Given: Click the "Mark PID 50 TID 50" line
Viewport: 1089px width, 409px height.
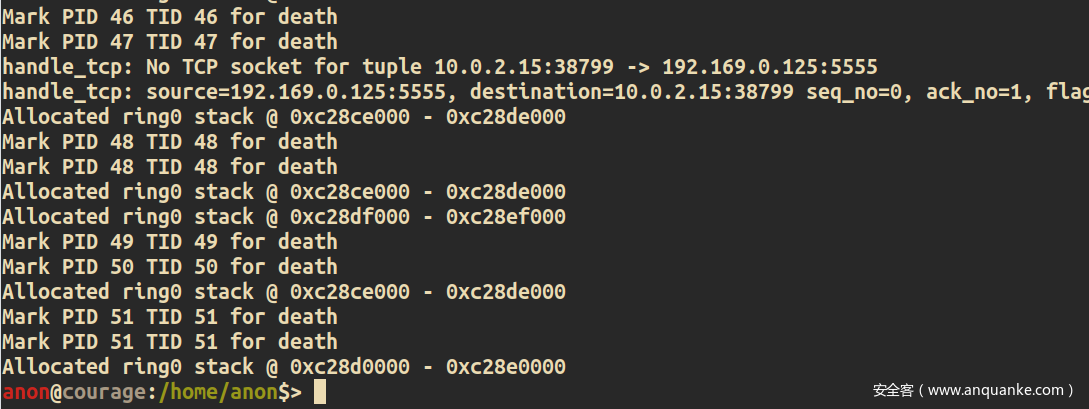Looking at the screenshot, I should 169,266.
